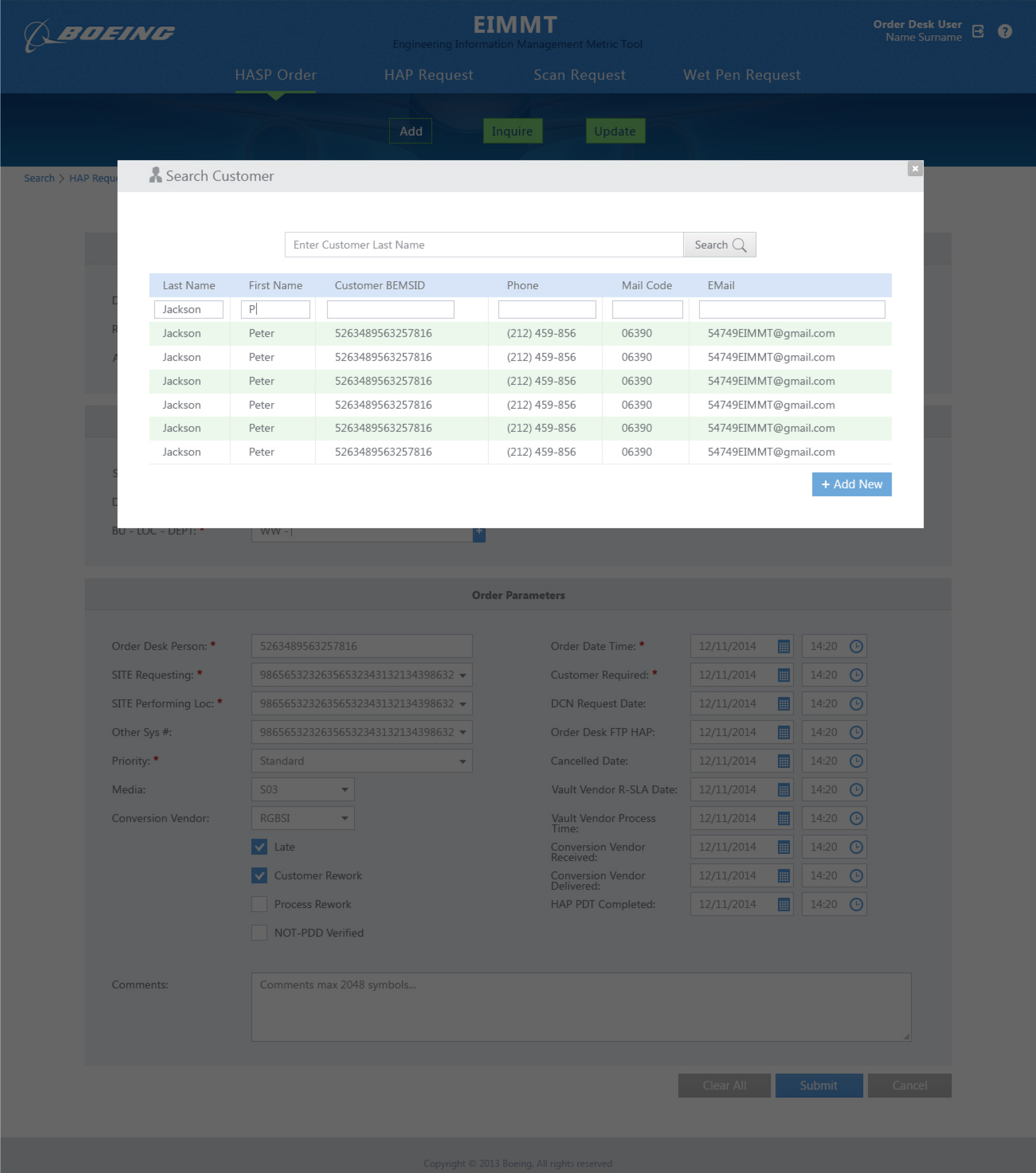1036x1173 pixels.
Task: Open the Wet Pen Request tab
Action: [742, 75]
